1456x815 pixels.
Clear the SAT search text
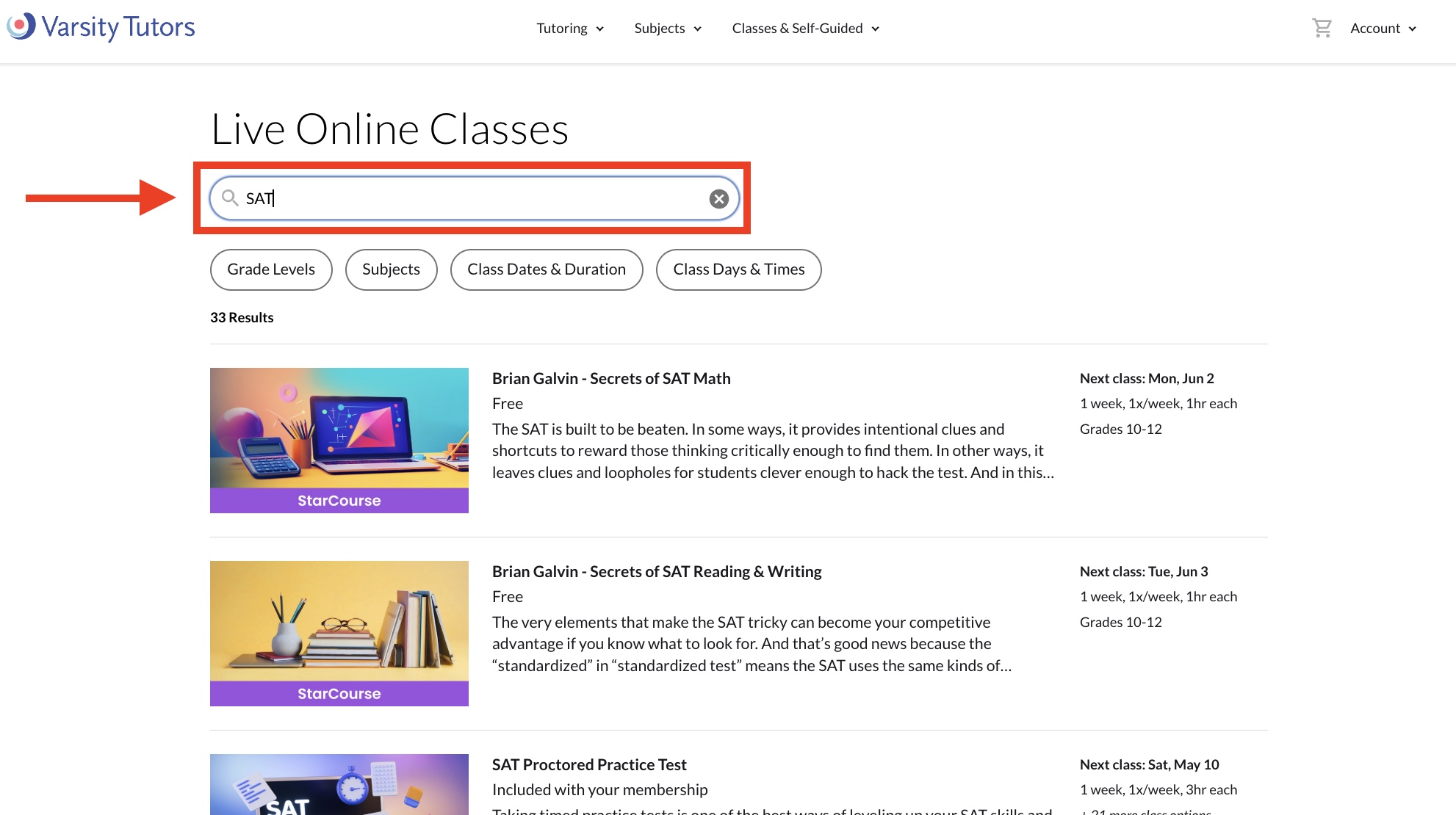[x=718, y=198]
